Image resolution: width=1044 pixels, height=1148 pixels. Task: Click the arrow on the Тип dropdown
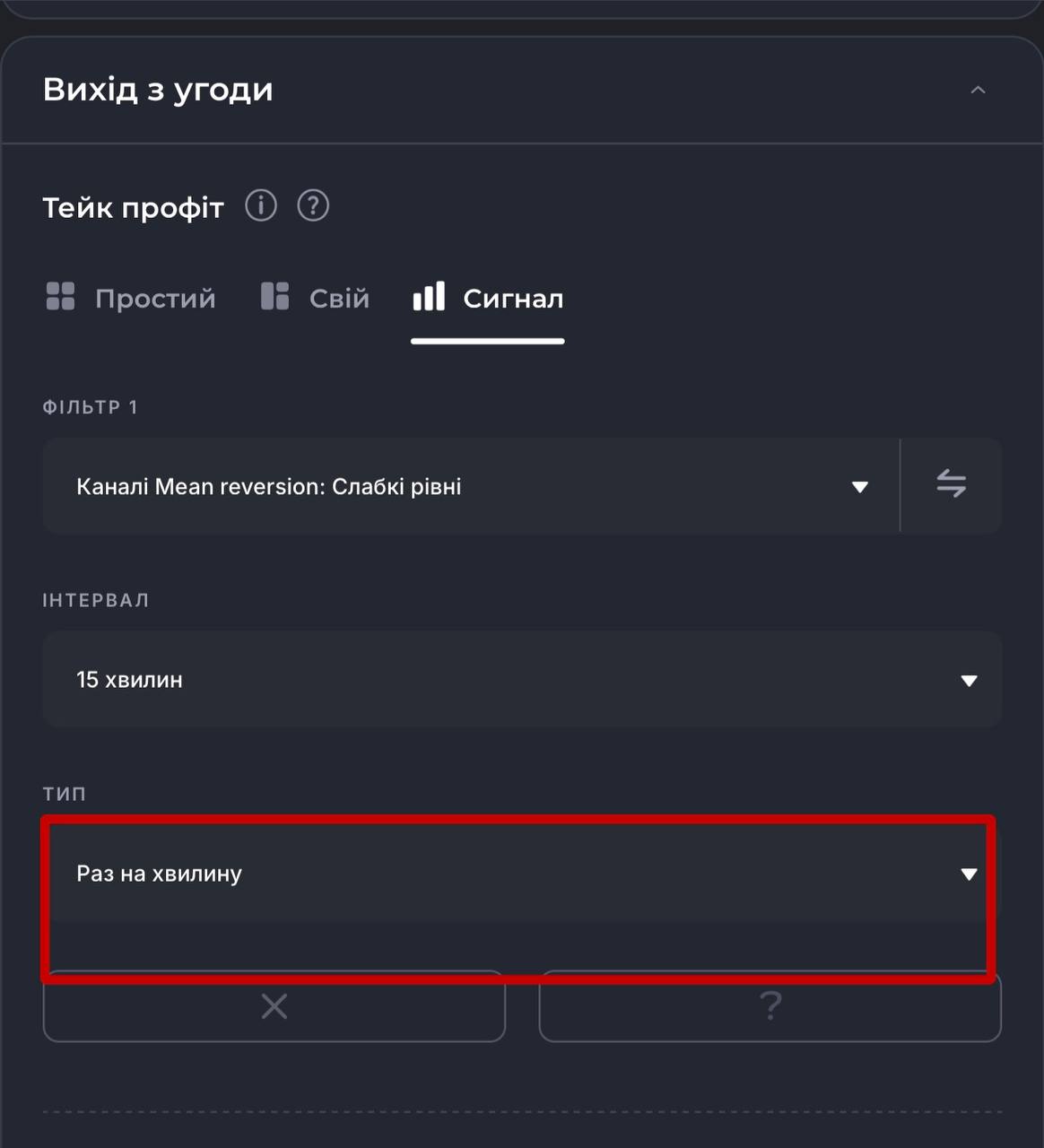[969, 874]
